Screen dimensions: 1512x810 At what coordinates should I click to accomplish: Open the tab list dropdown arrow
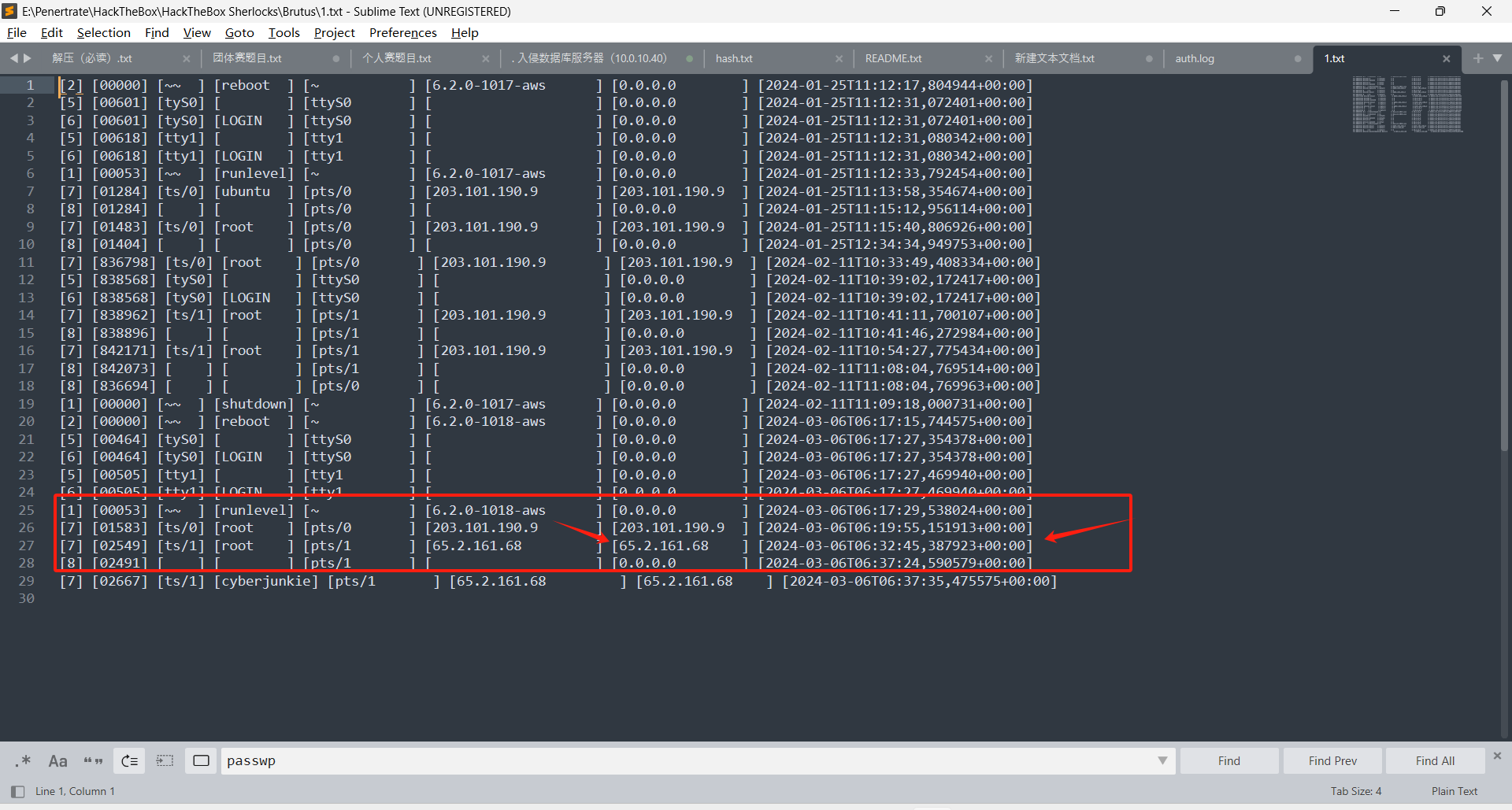(1497, 58)
